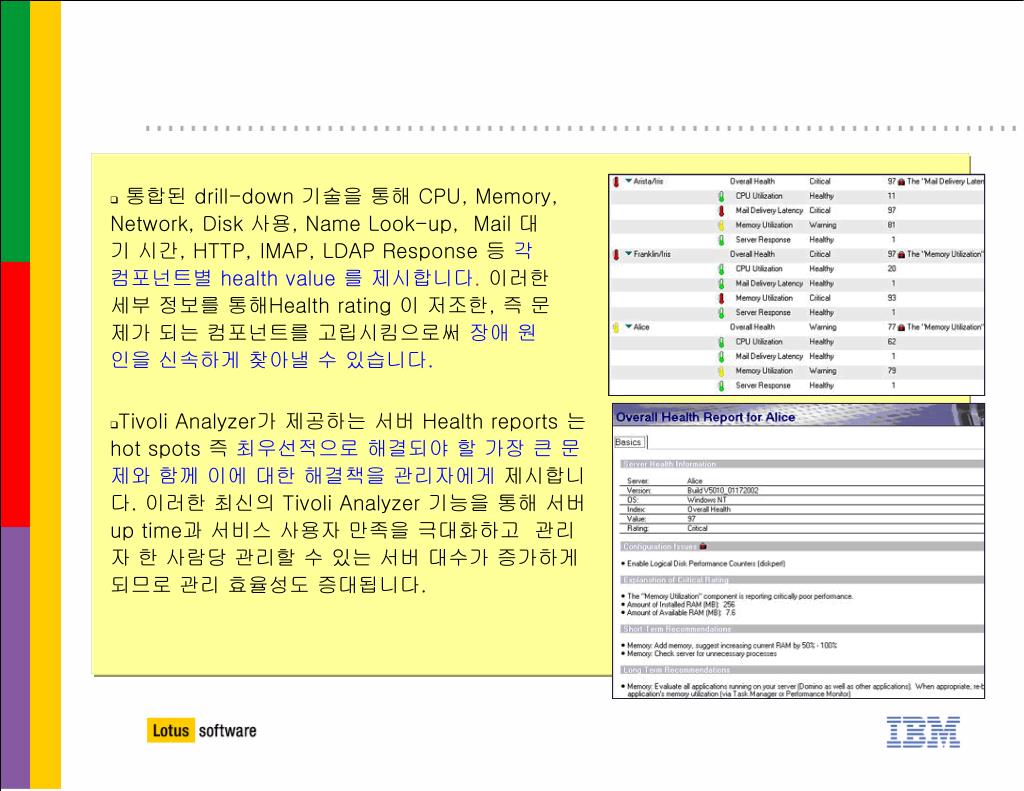Click red thermometer on Mail Delivery Latency row valued 97
This screenshot has width=1024, height=791.
(722, 211)
